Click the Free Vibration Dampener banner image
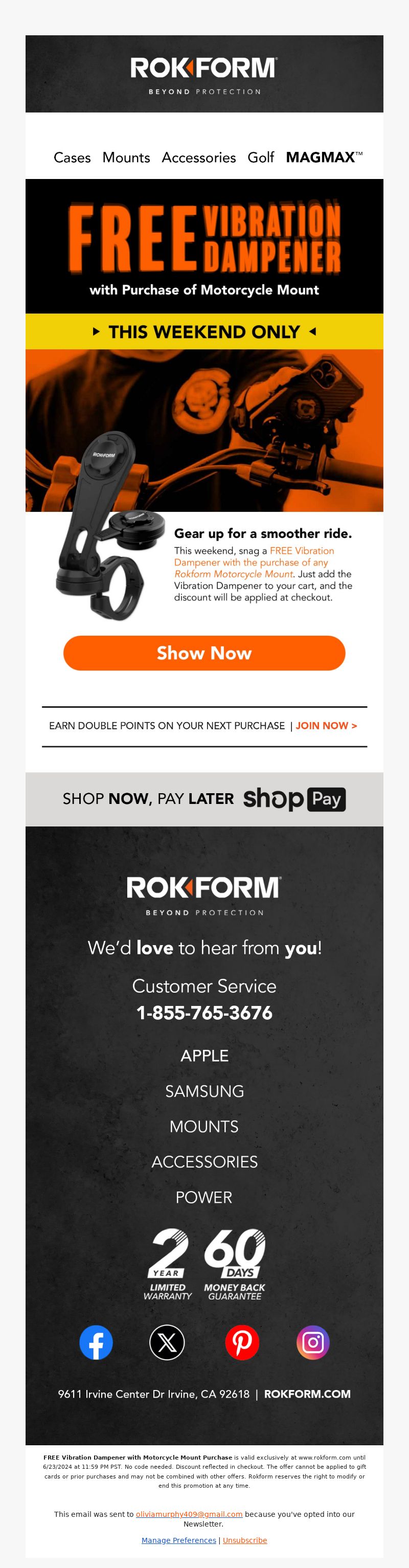Image resolution: width=409 pixels, height=1568 pixels. click(204, 246)
